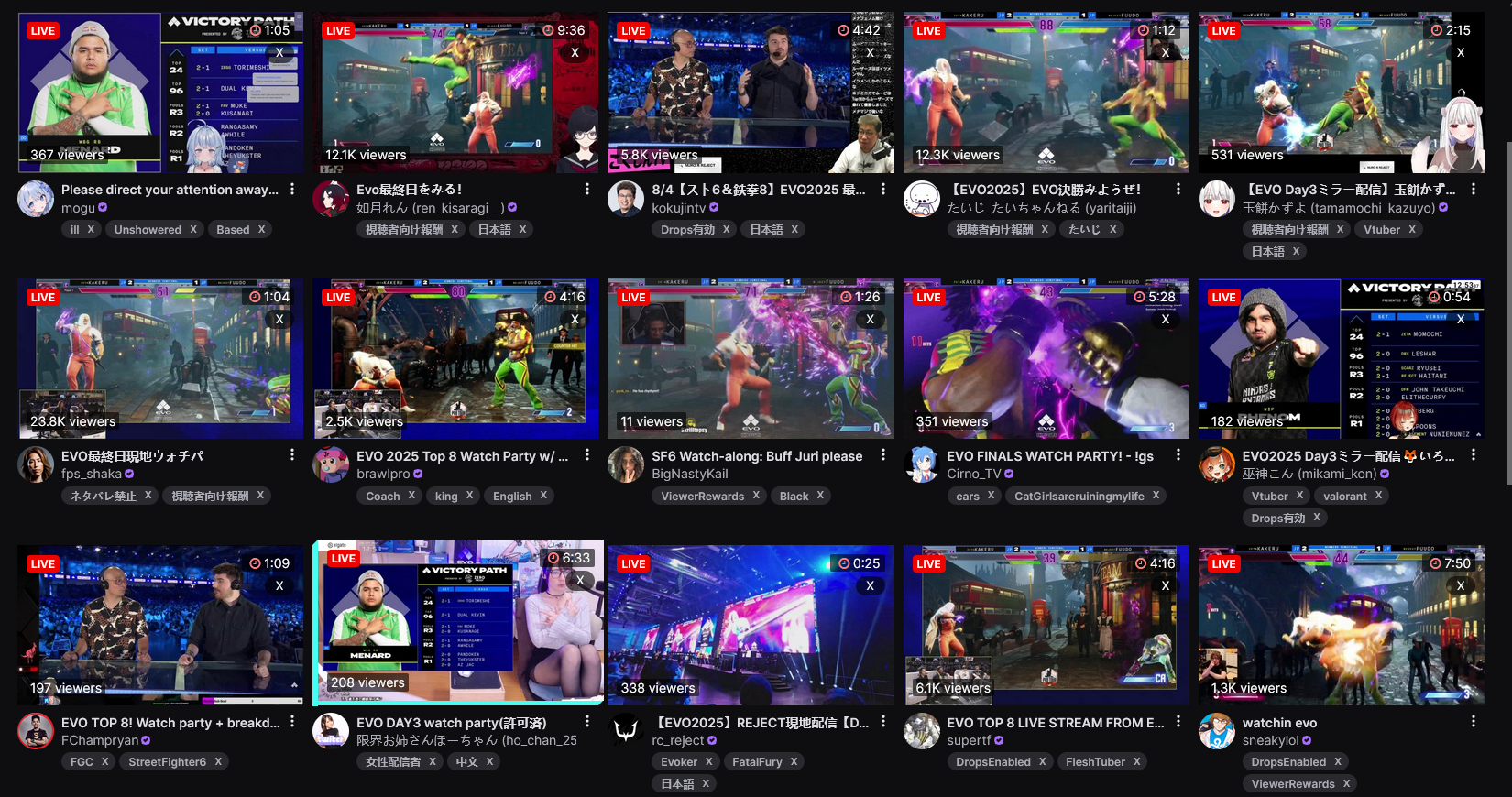
Task: Remove the CatGirlsareruiningmylife tag
Action: [1156, 496]
